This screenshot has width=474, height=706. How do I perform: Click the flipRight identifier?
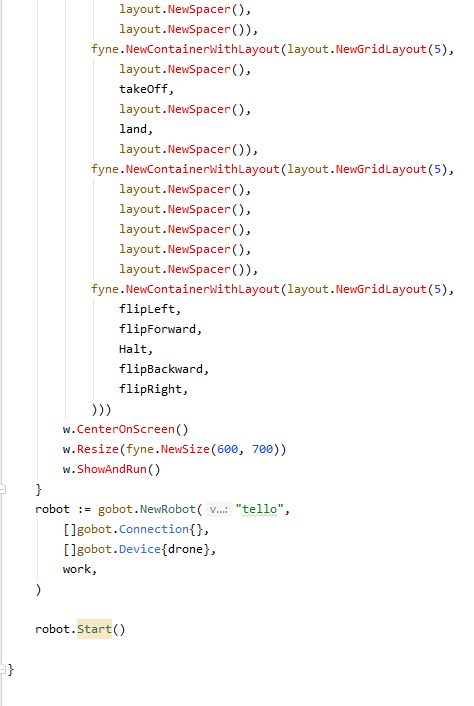click(151, 389)
